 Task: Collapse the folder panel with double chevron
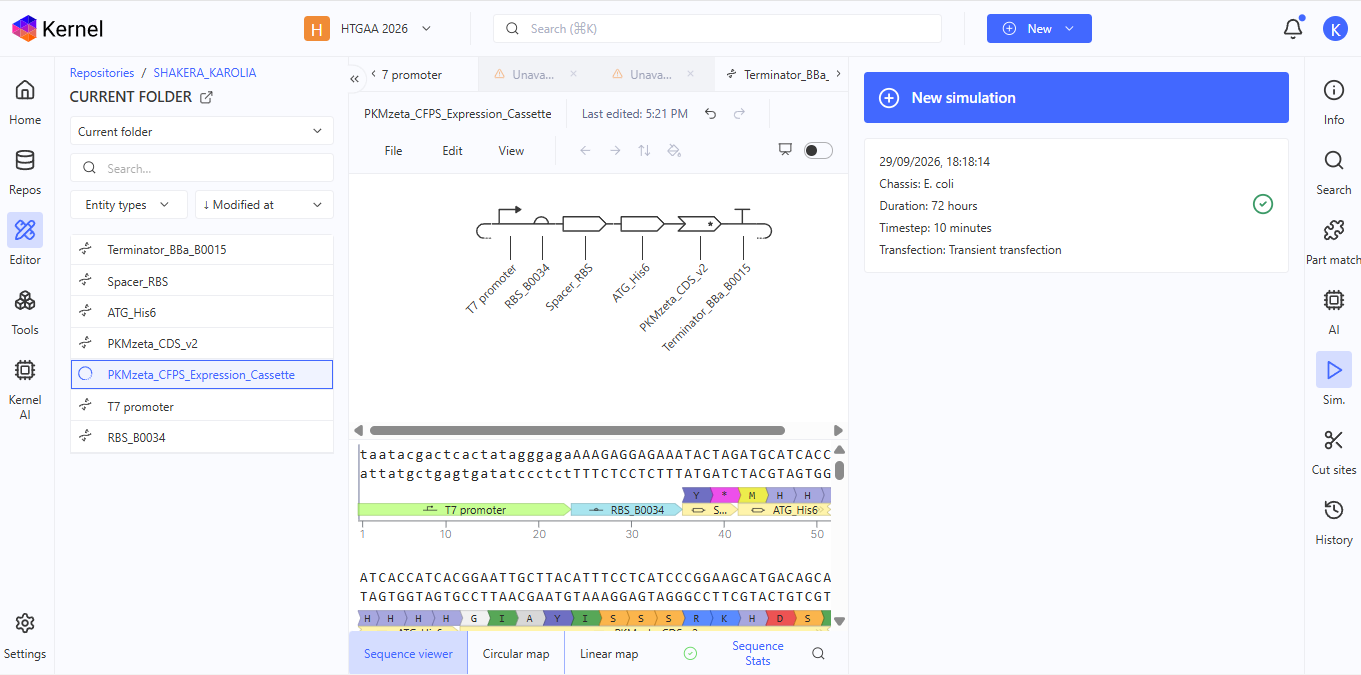(354, 78)
